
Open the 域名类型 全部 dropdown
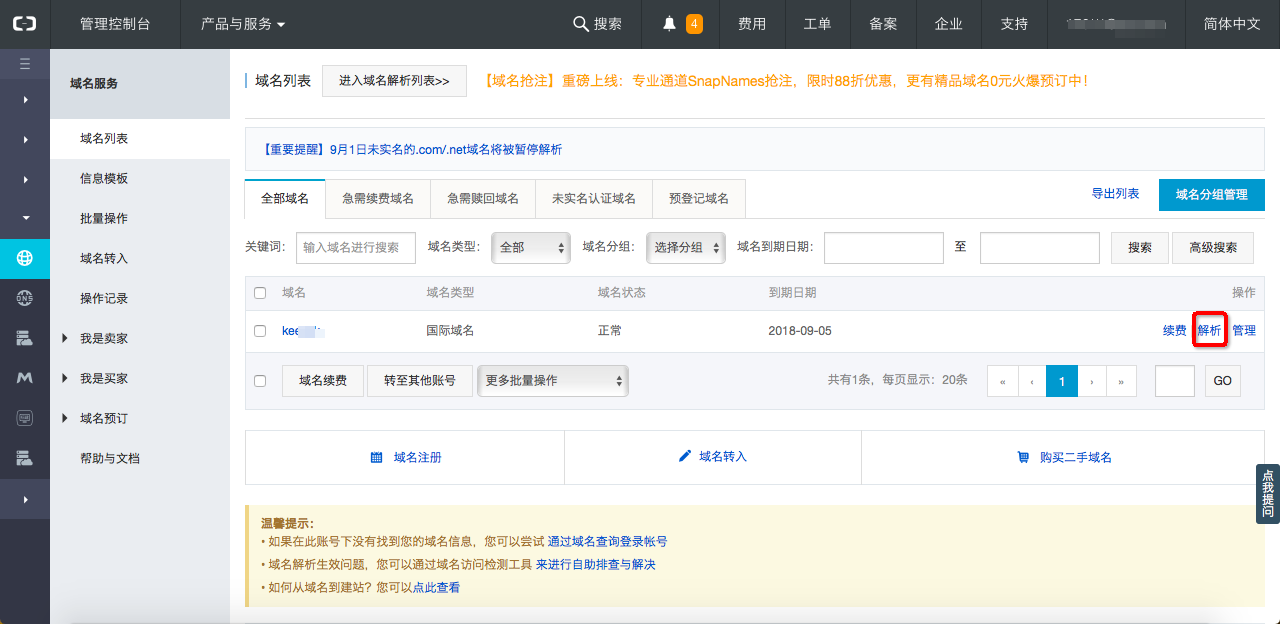531,247
